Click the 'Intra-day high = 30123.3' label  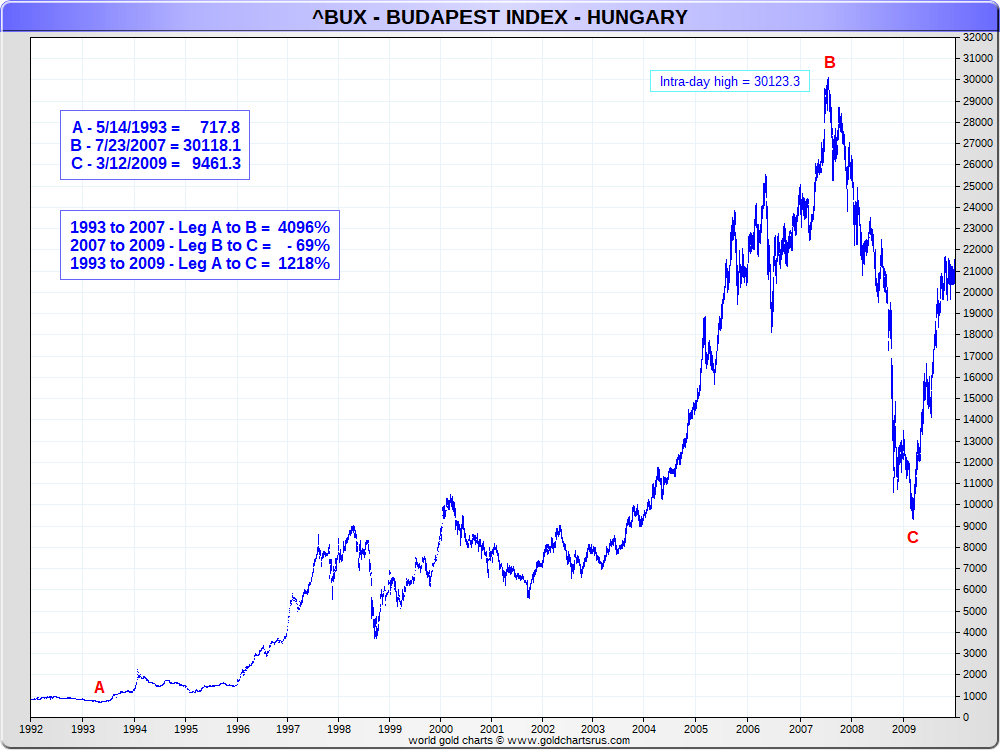730,81
